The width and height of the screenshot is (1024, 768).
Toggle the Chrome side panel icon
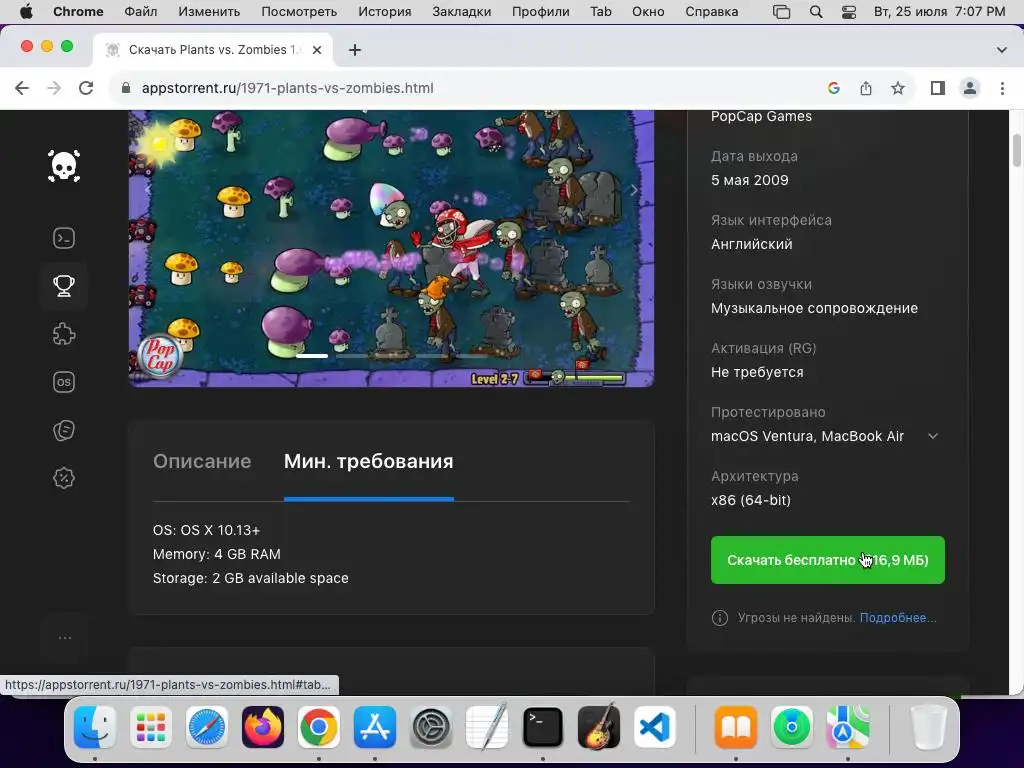[x=938, y=88]
